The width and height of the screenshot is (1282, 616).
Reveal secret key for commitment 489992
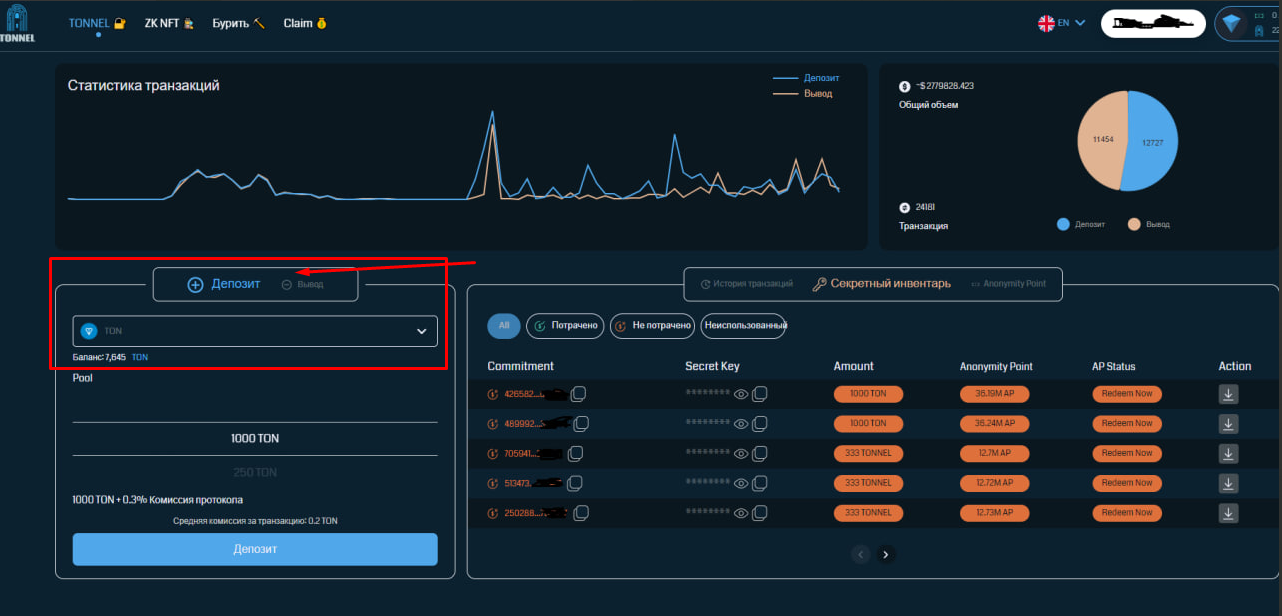point(741,424)
